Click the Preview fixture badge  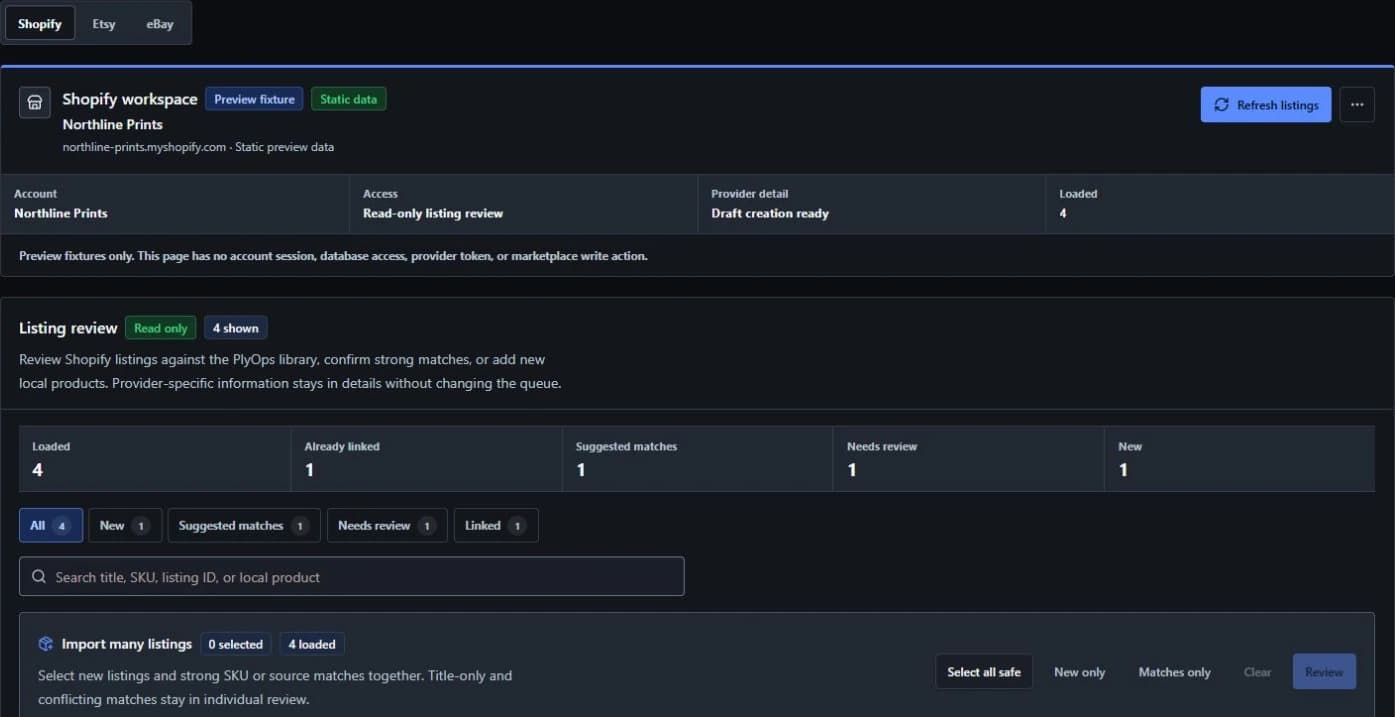tap(254, 99)
